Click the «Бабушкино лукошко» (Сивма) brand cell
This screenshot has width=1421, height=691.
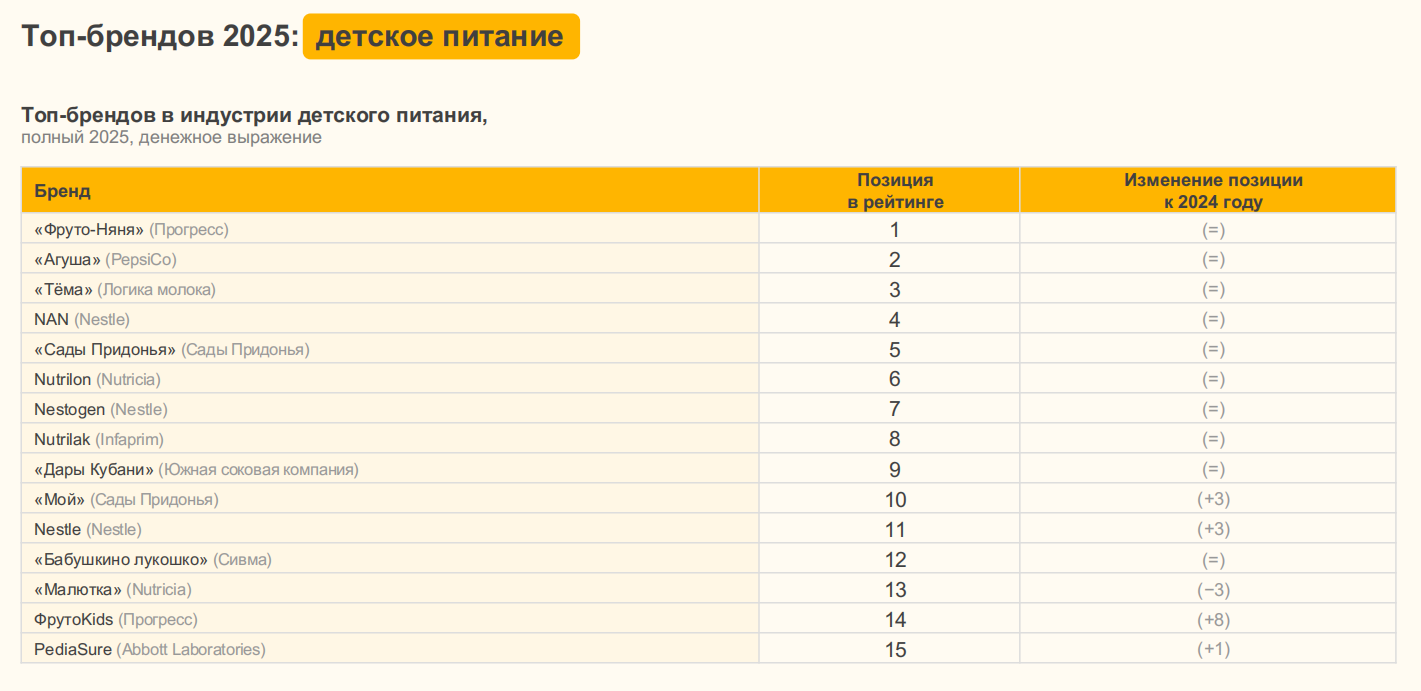tap(390, 559)
